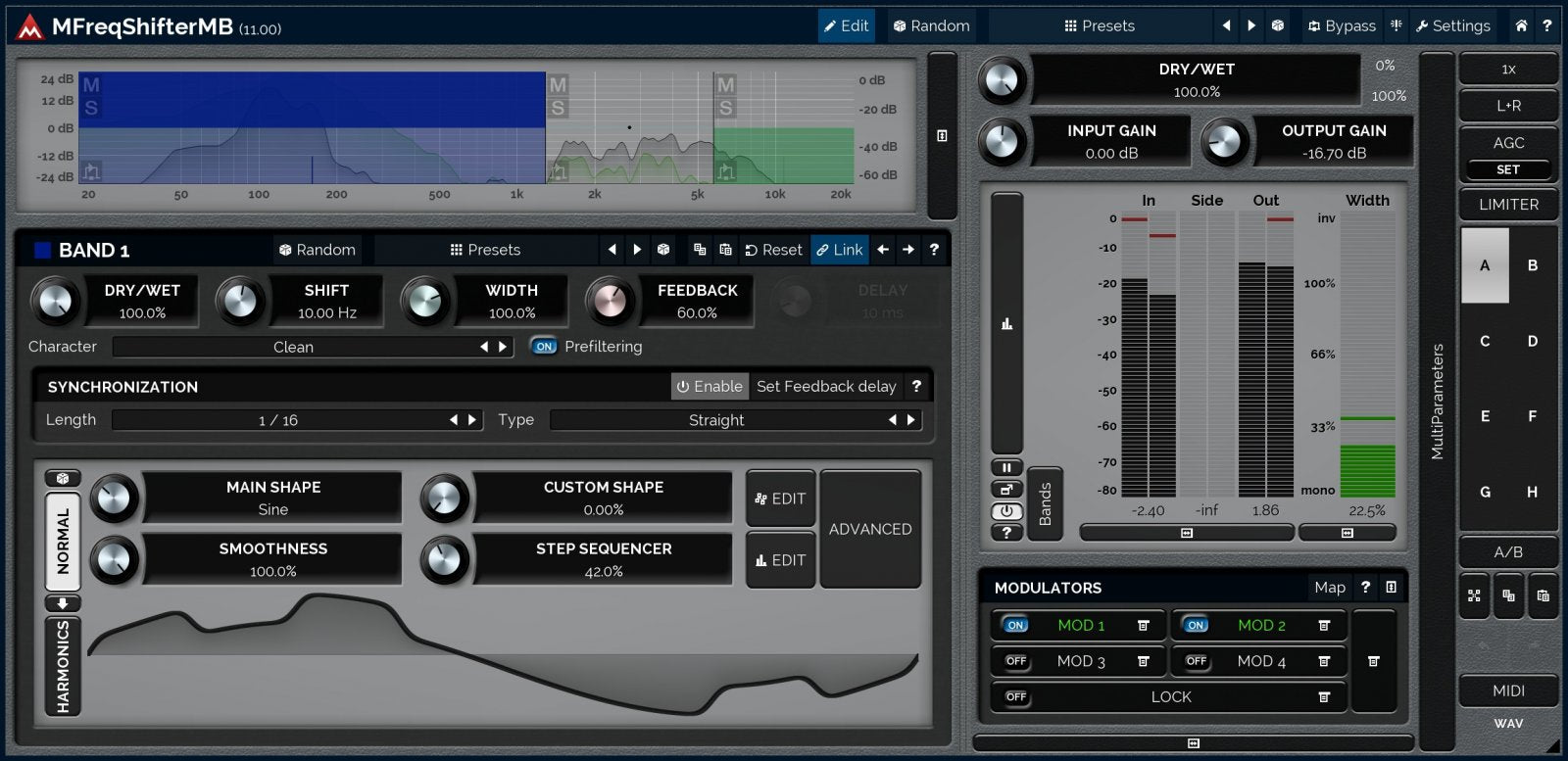
Task: Adjust the Feedback knob
Action: pos(610,302)
